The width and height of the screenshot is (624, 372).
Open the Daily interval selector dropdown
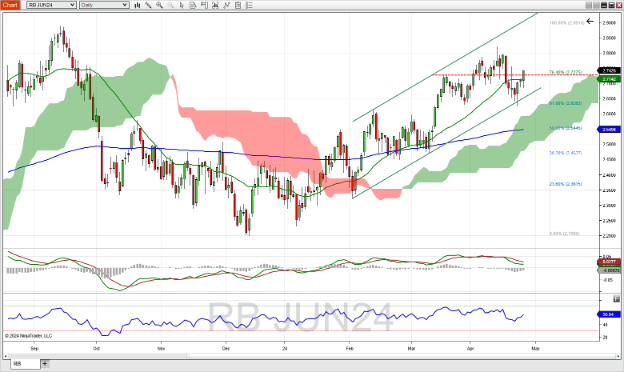coord(104,5)
